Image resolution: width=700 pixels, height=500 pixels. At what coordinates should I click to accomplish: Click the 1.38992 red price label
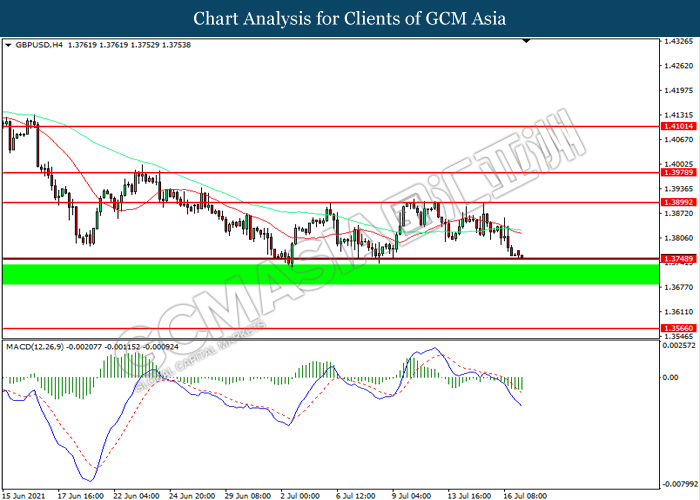(x=679, y=202)
